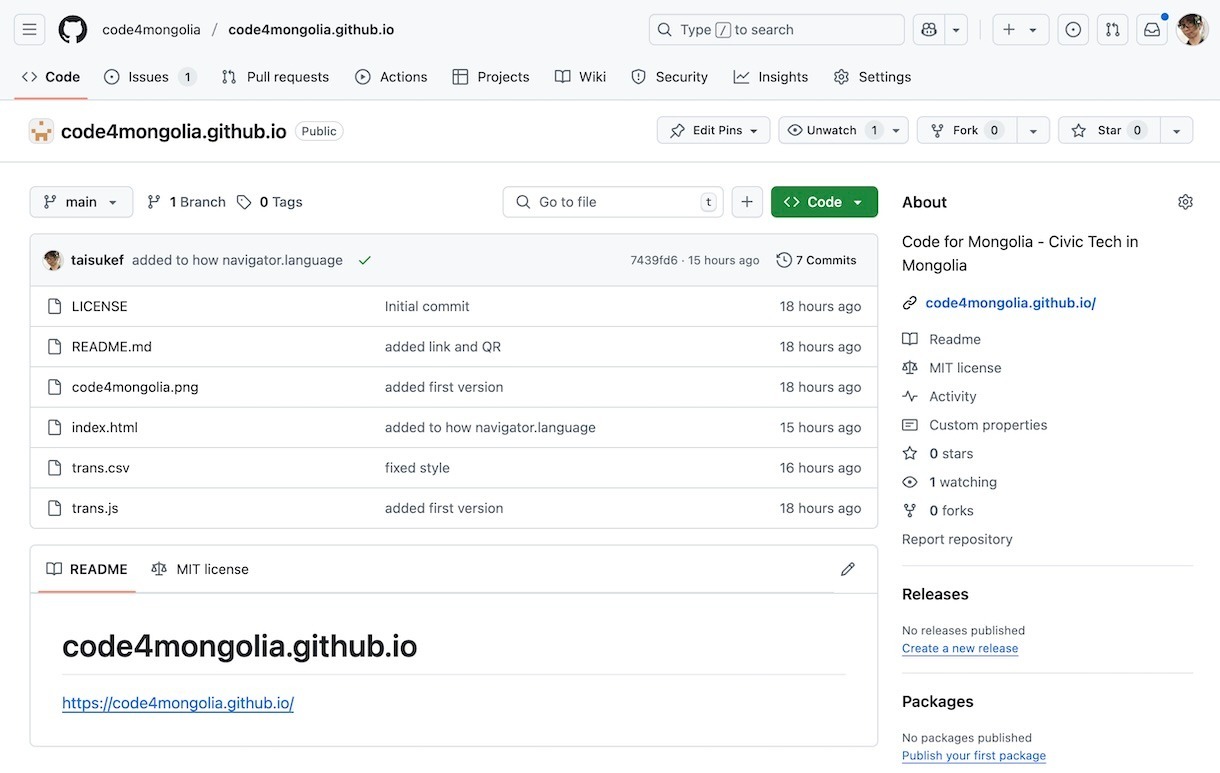Open the pull requests icon in header

coord(1113,30)
